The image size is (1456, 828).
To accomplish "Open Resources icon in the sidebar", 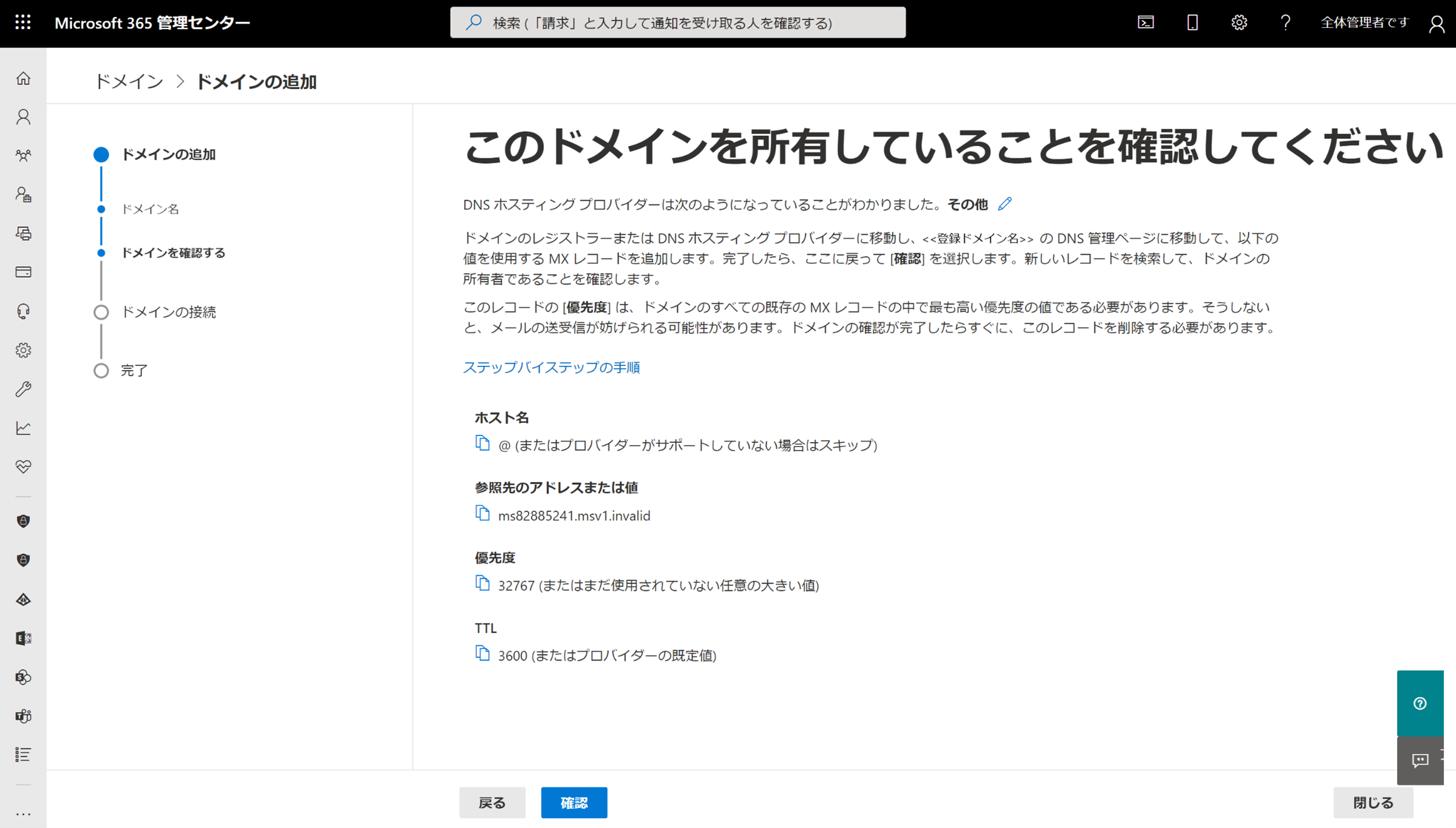I will tap(23, 234).
